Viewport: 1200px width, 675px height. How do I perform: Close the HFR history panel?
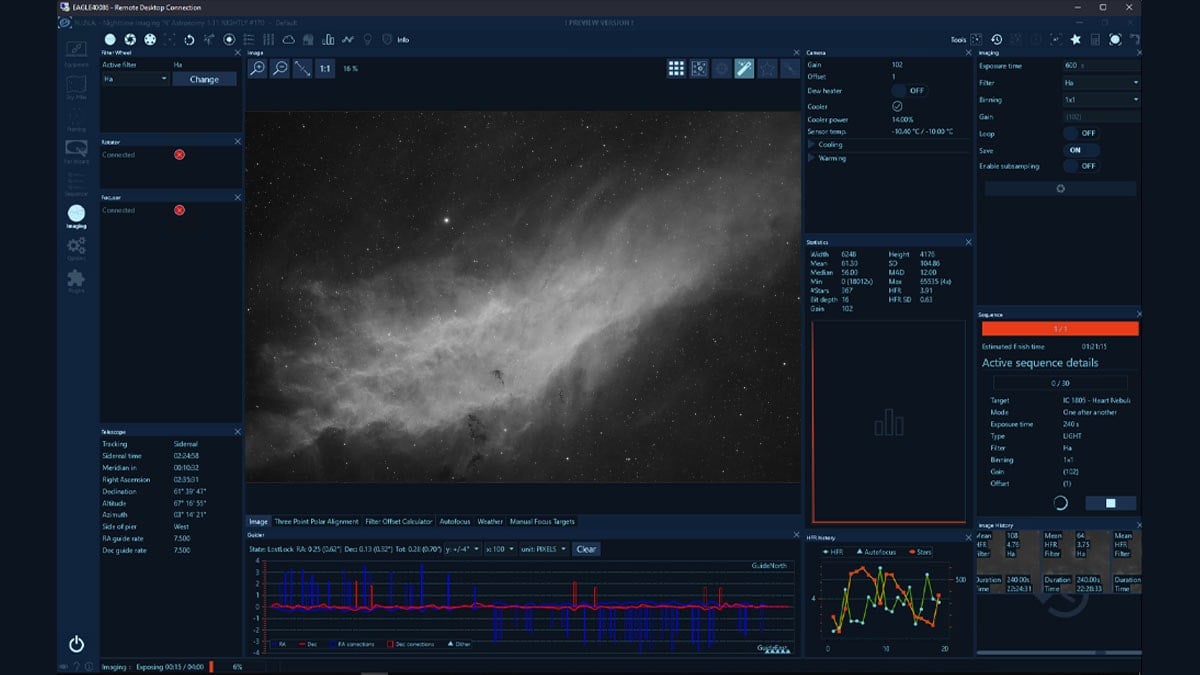(x=968, y=537)
